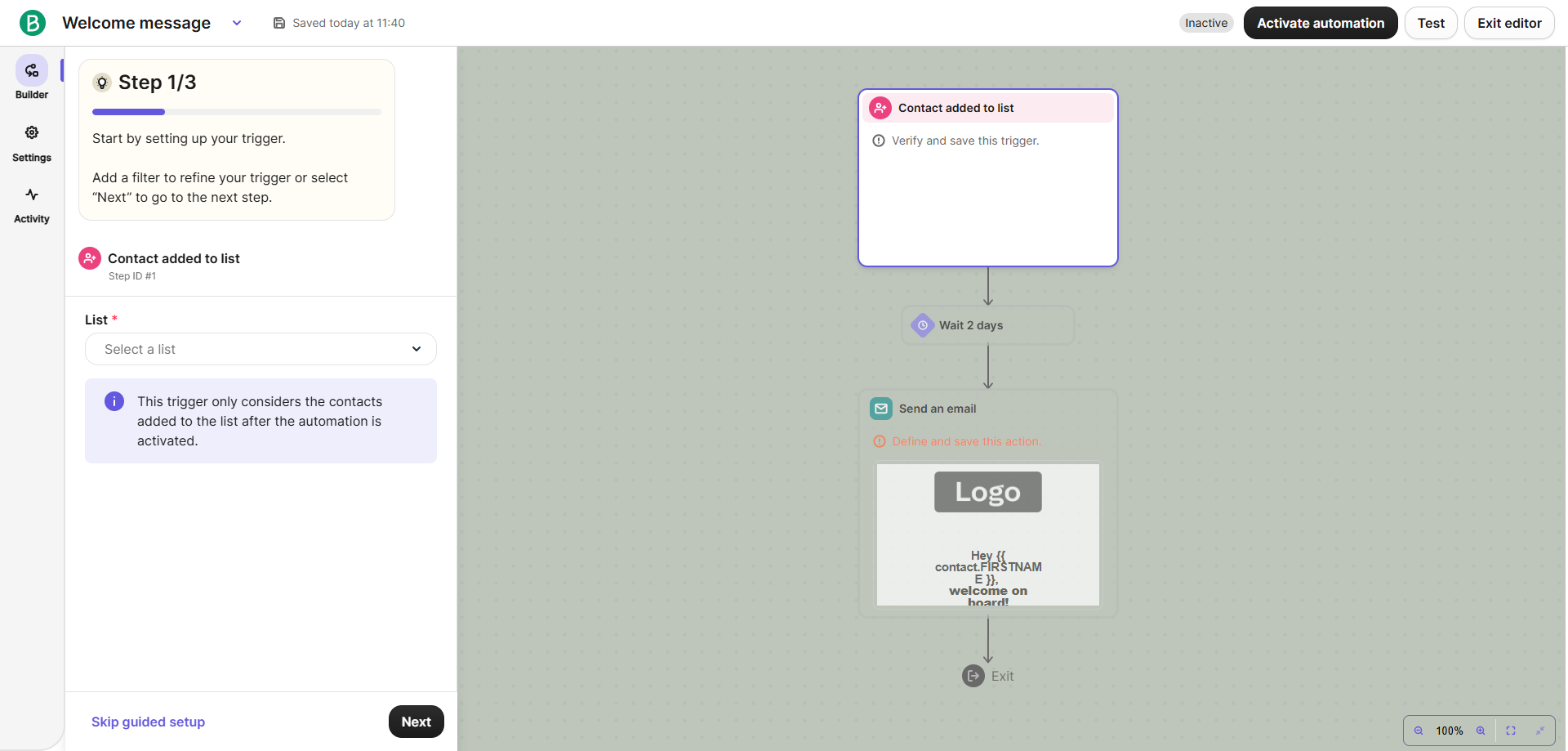This screenshot has height=751, width=1568.
Task: Activate the automation
Action: tap(1321, 23)
